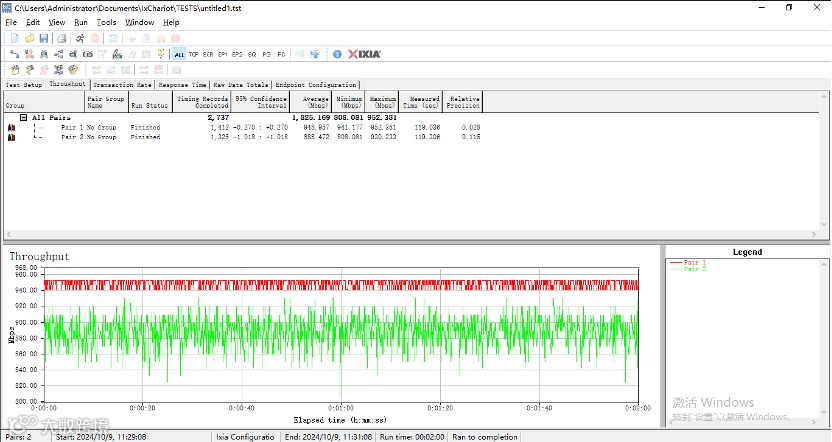
Task: Open the File menu
Action: coord(11,22)
